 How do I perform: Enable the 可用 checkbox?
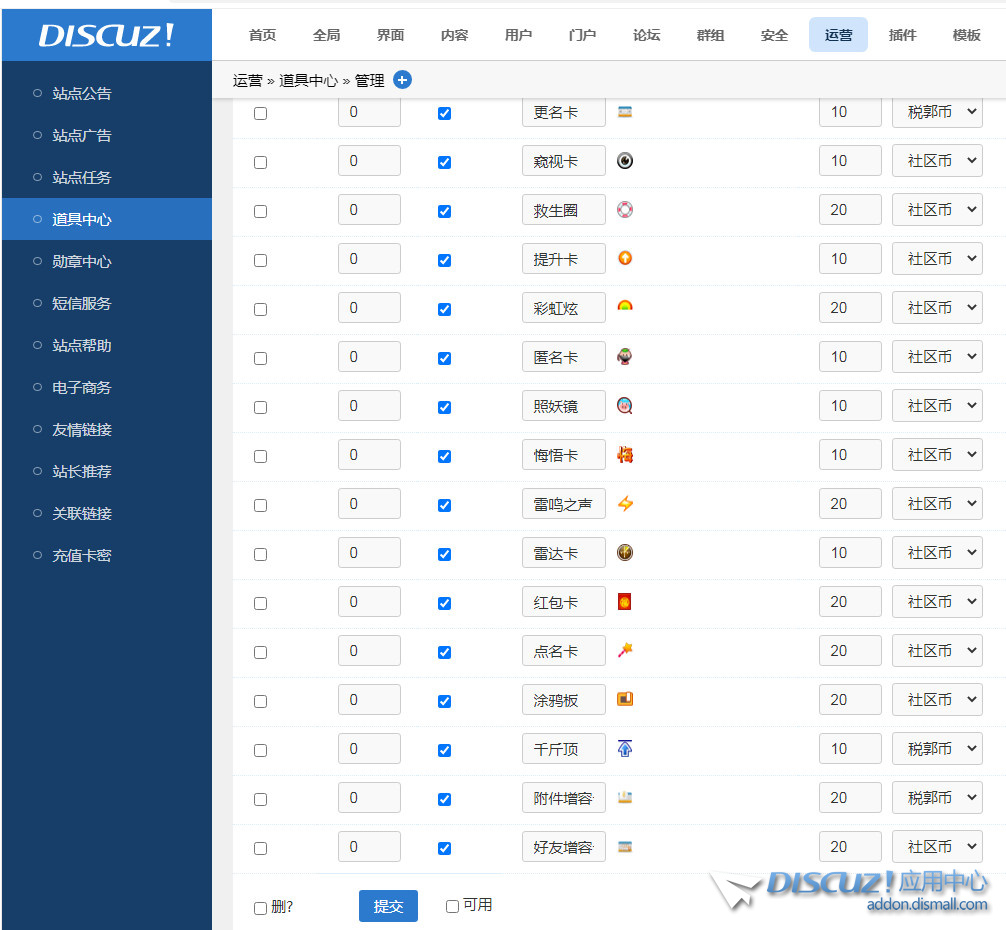452,906
